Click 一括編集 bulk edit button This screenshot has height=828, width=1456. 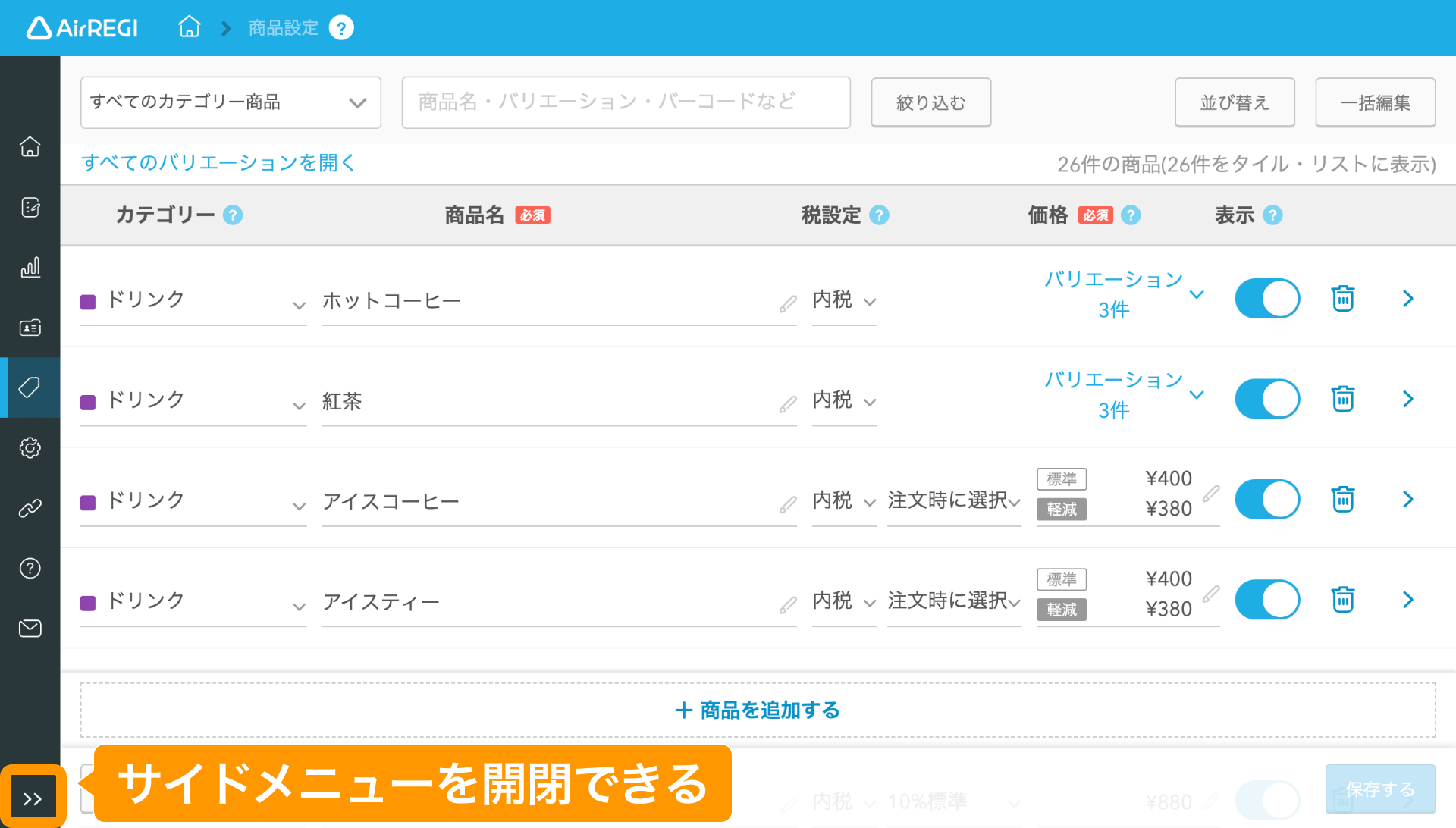pyautogui.click(x=1375, y=102)
